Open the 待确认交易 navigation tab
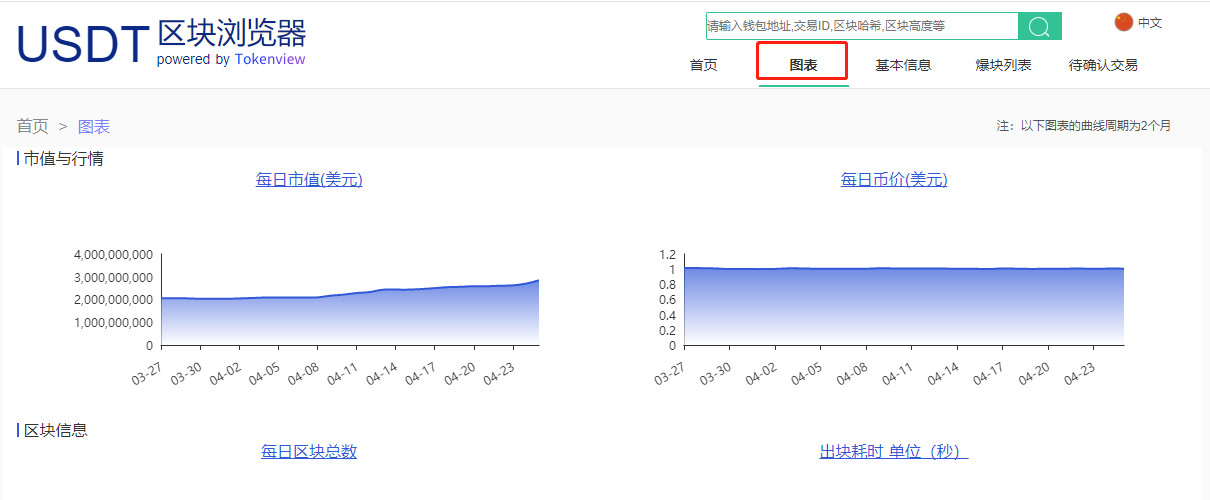1210x500 pixels. pos(1103,65)
